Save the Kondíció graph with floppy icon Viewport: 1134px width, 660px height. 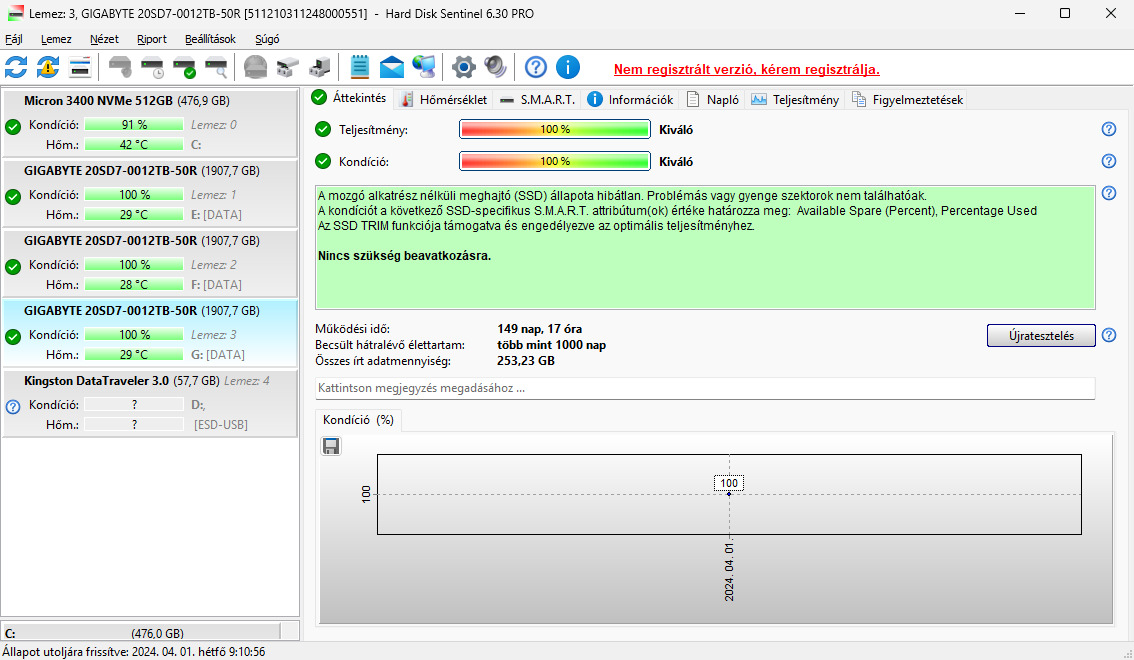[x=331, y=446]
